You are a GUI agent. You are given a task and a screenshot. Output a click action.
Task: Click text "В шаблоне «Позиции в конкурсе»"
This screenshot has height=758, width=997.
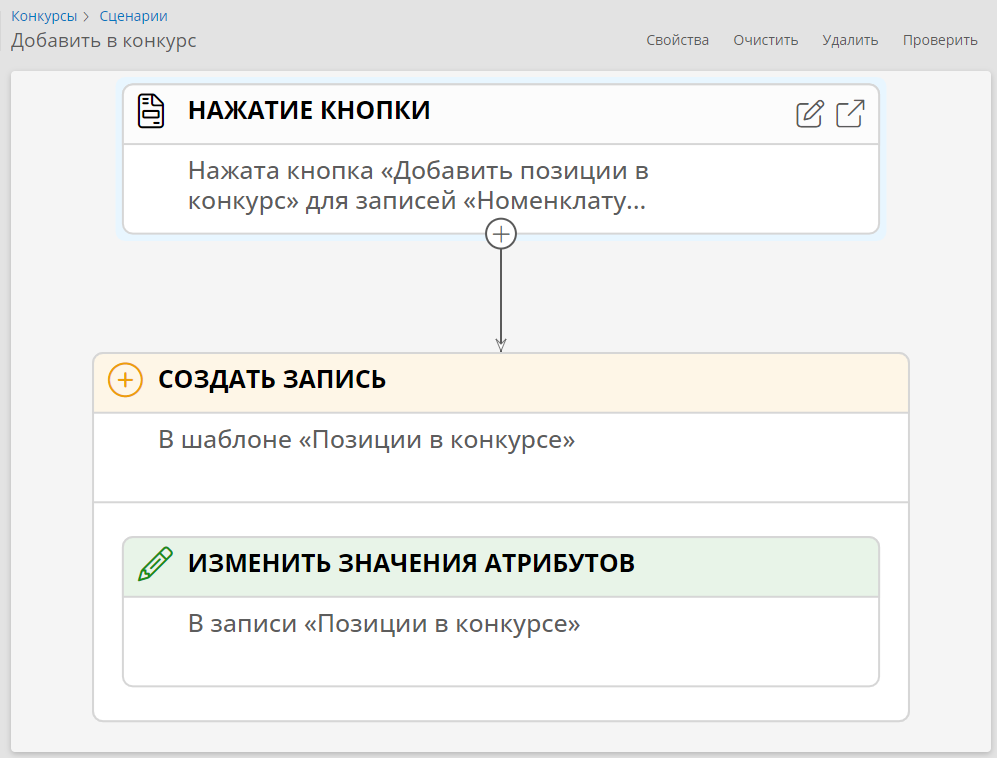(367, 439)
